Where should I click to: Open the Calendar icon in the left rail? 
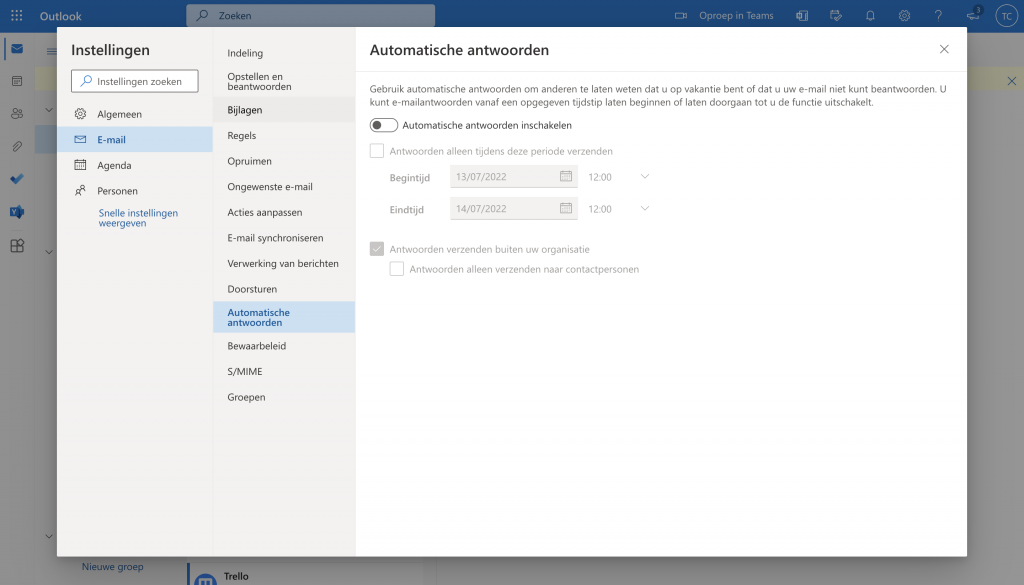coord(17,81)
